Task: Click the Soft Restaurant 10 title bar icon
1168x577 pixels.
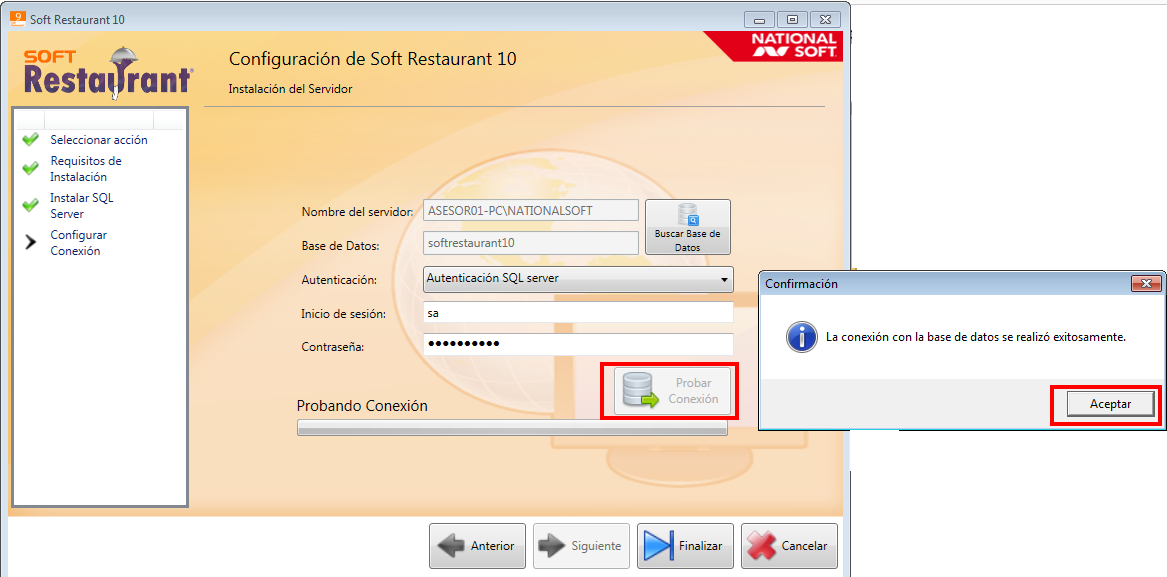Action: pyautogui.click(x=17, y=18)
